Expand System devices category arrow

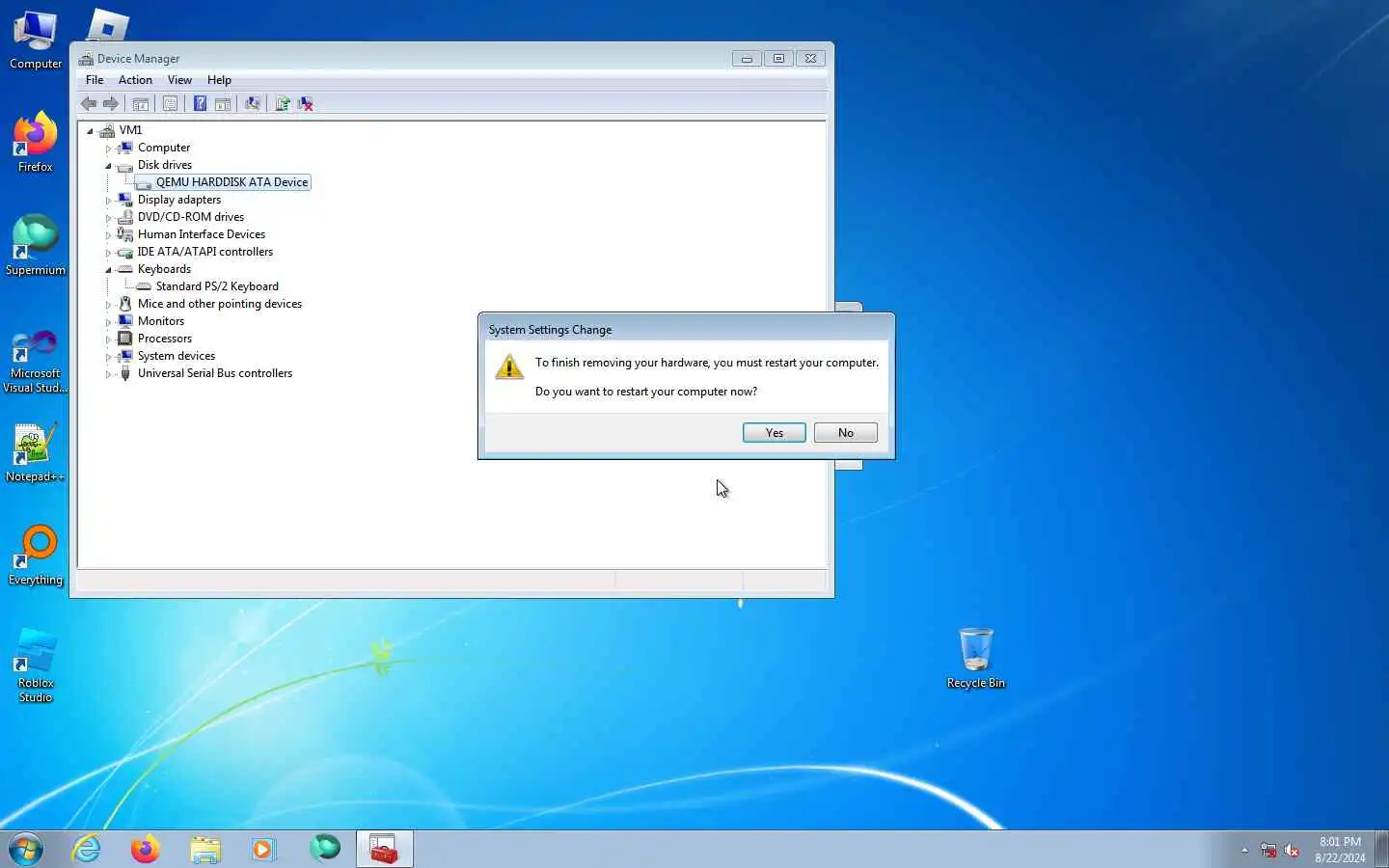[108, 357]
